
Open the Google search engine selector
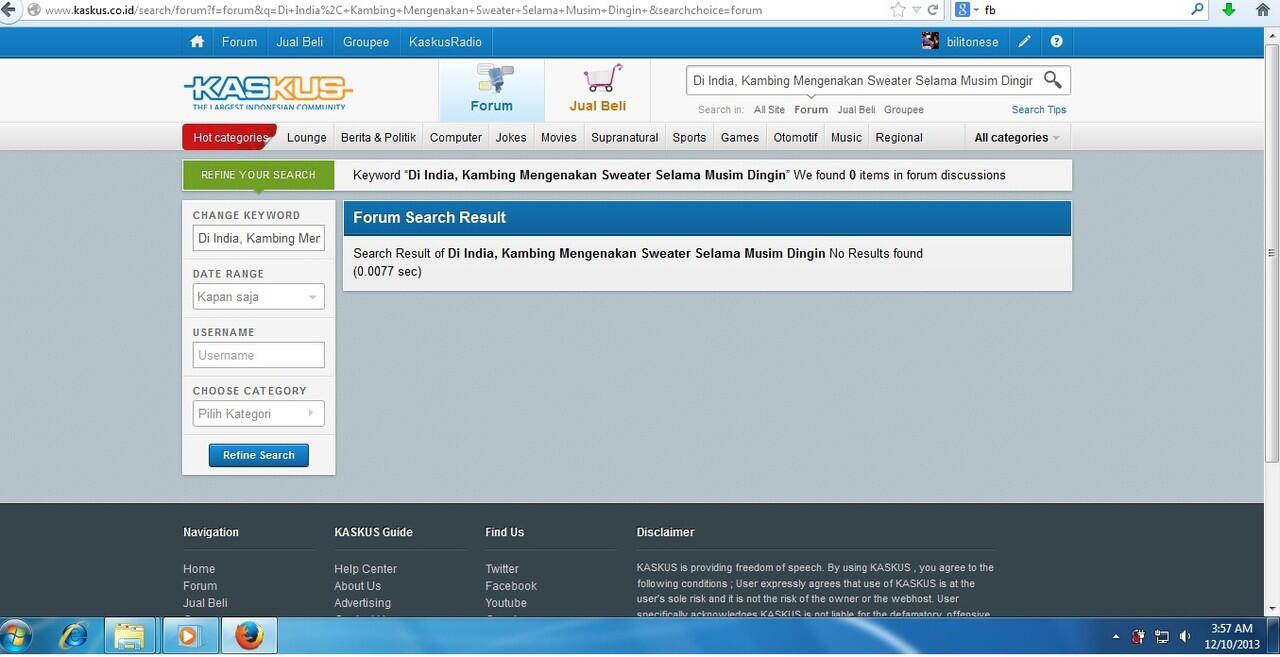966,10
